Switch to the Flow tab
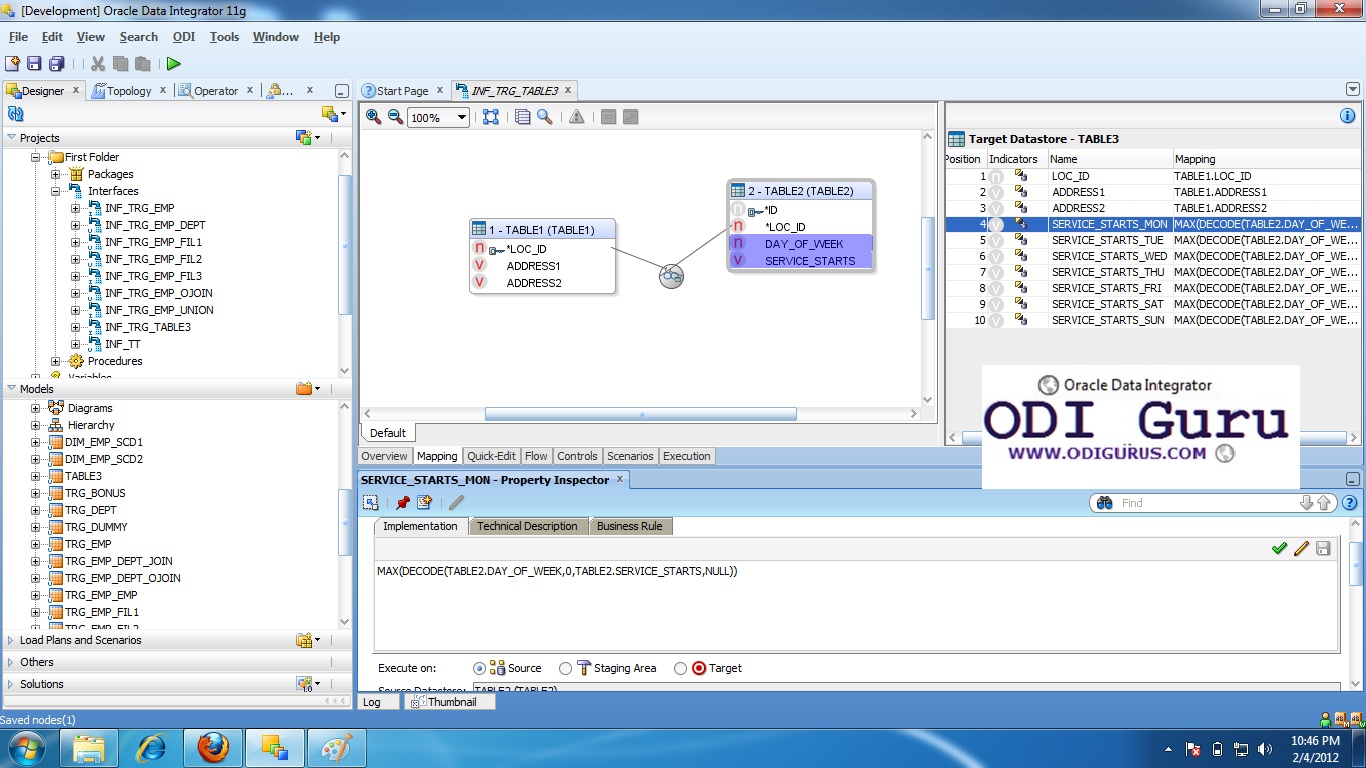1366x768 pixels. click(536, 456)
